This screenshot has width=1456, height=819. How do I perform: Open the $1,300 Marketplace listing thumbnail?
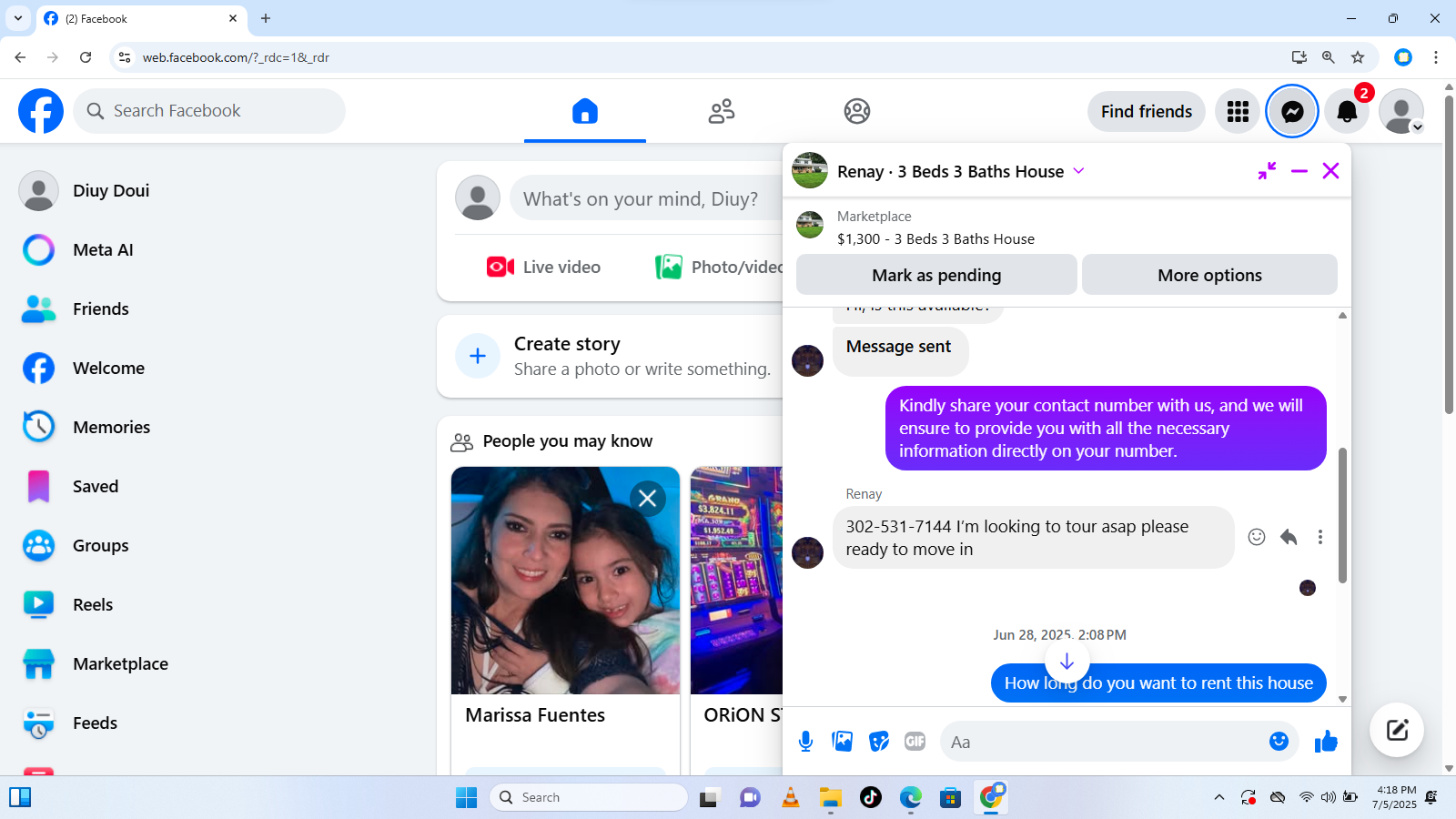click(810, 225)
